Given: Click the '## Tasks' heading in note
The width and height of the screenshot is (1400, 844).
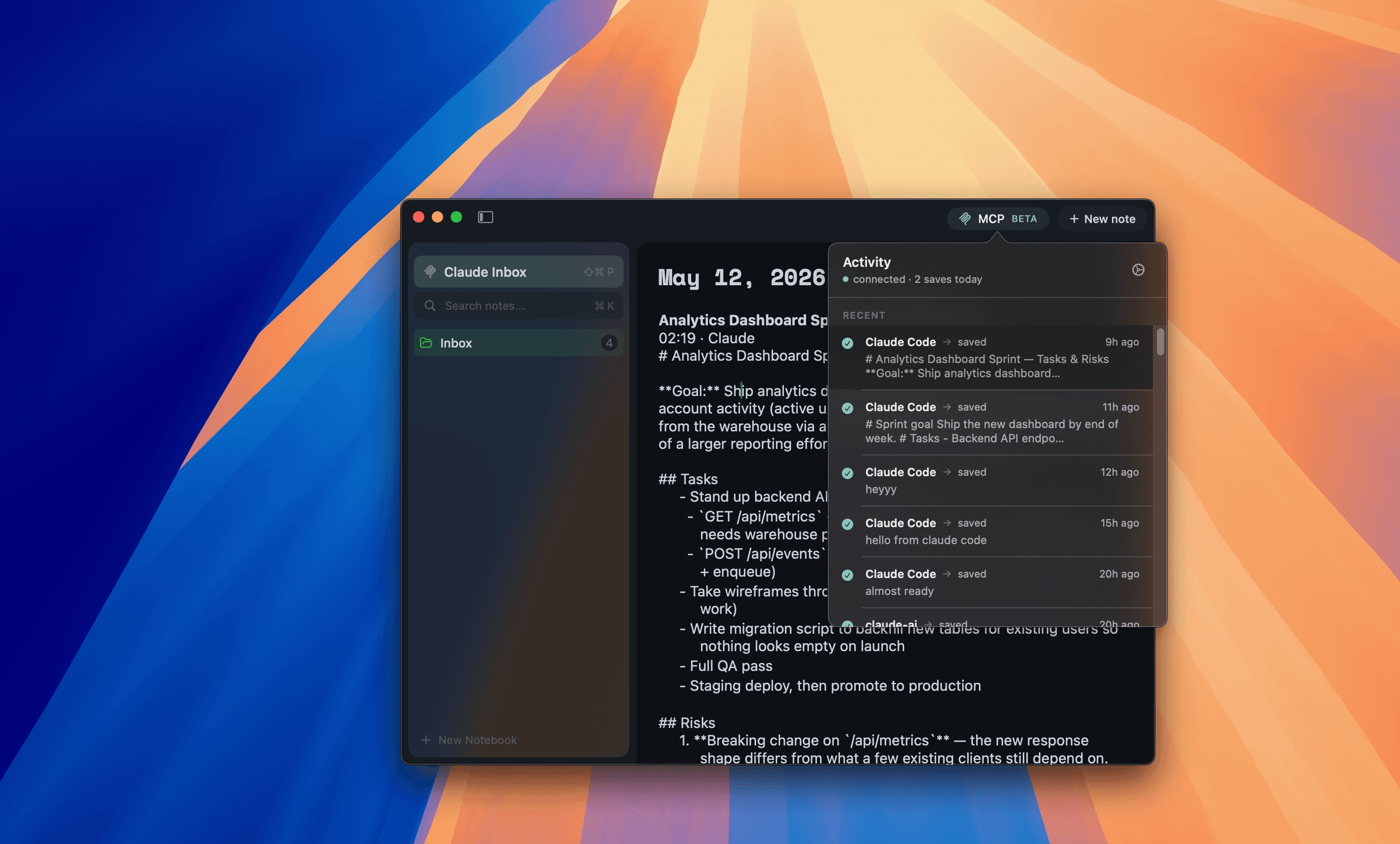Looking at the screenshot, I should click(687, 479).
